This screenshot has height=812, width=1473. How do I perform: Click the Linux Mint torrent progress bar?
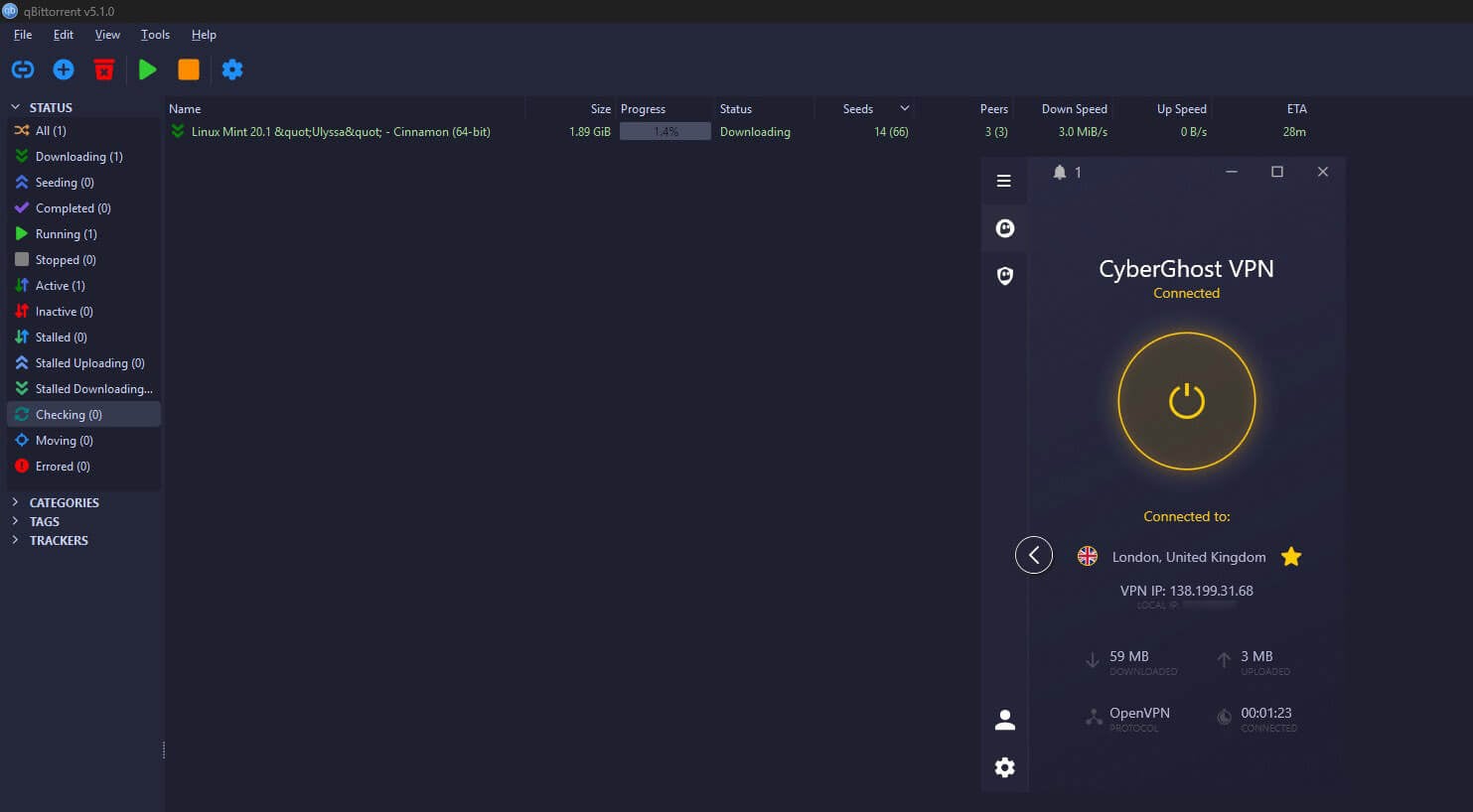[x=664, y=131]
